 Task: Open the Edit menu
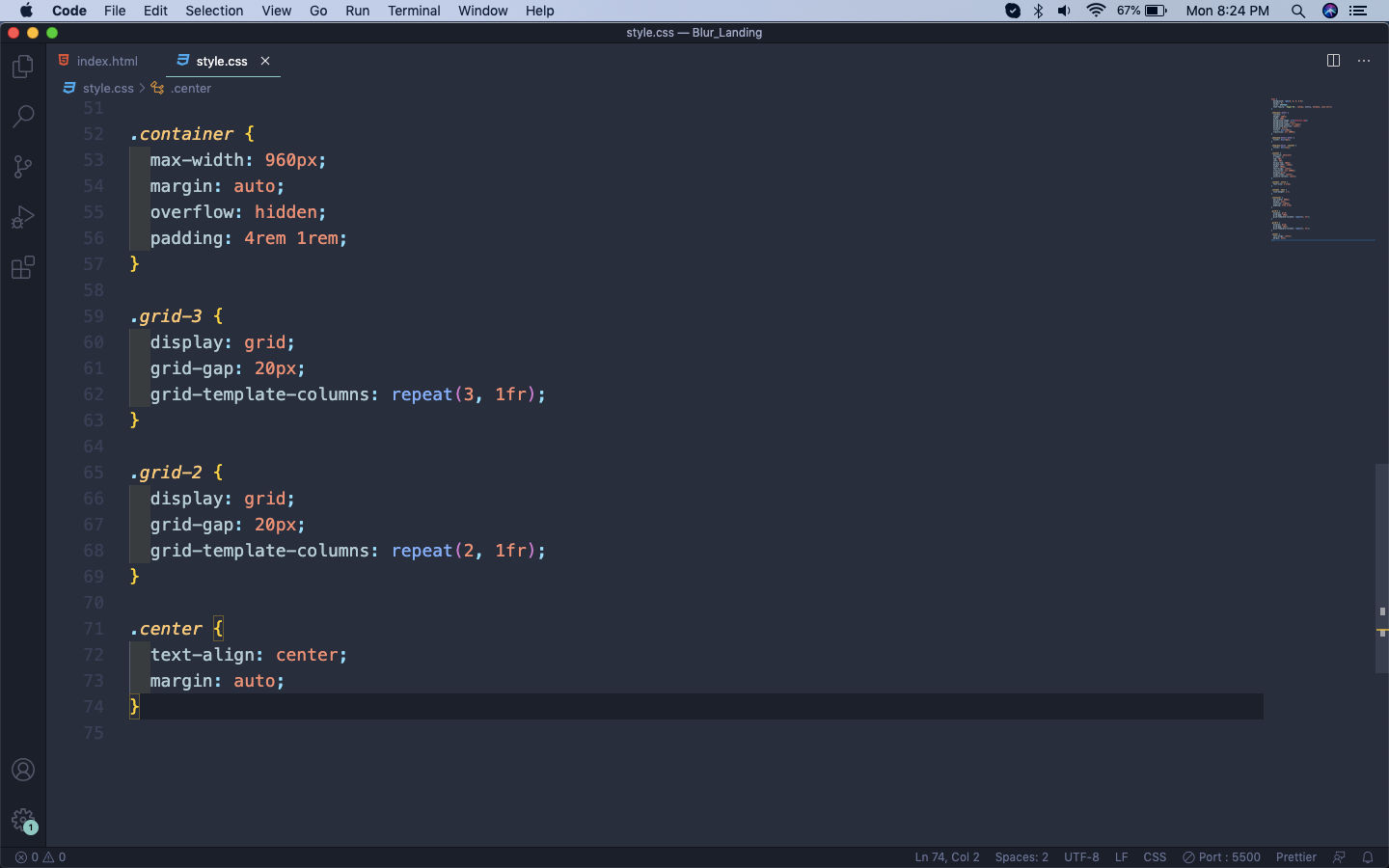click(x=155, y=11)
